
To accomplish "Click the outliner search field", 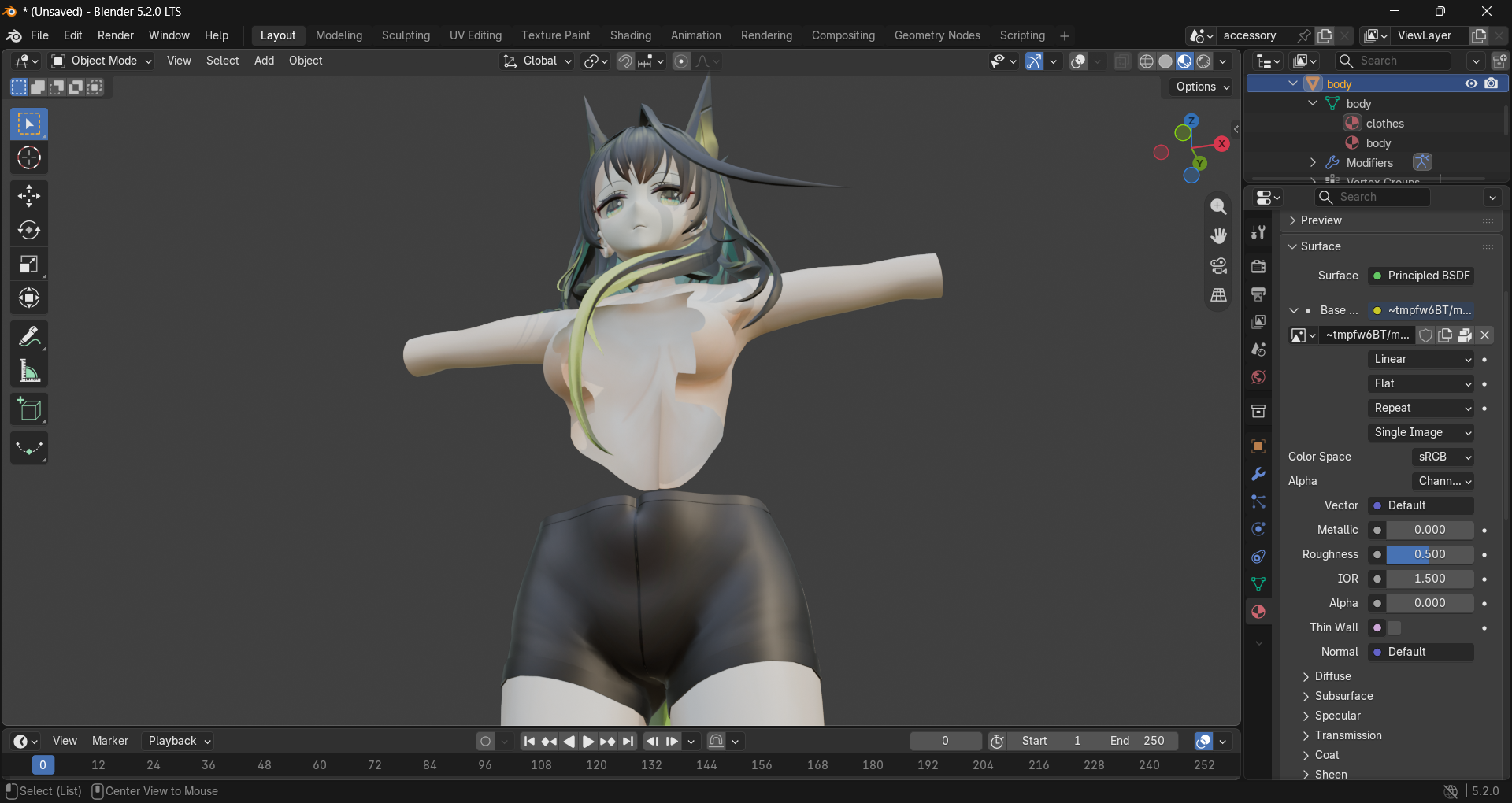I will tap(1394, 61).
